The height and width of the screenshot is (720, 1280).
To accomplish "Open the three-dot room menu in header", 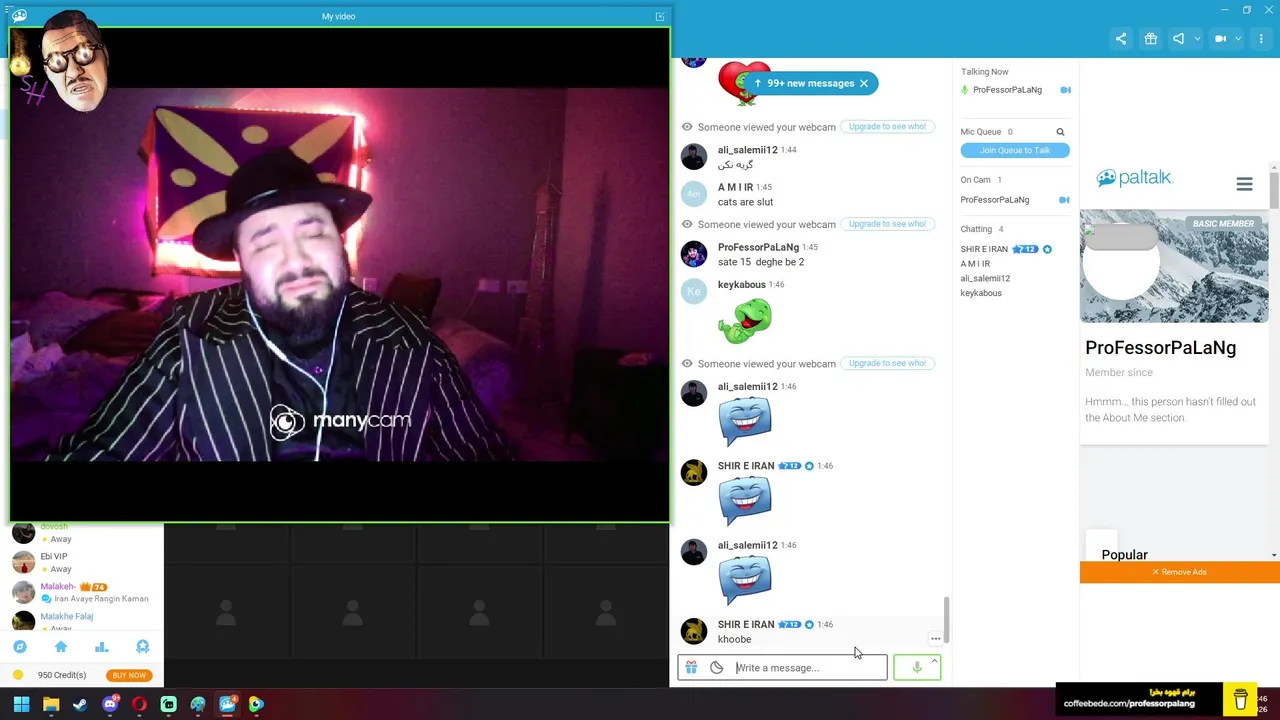I will click(1262, 39).
